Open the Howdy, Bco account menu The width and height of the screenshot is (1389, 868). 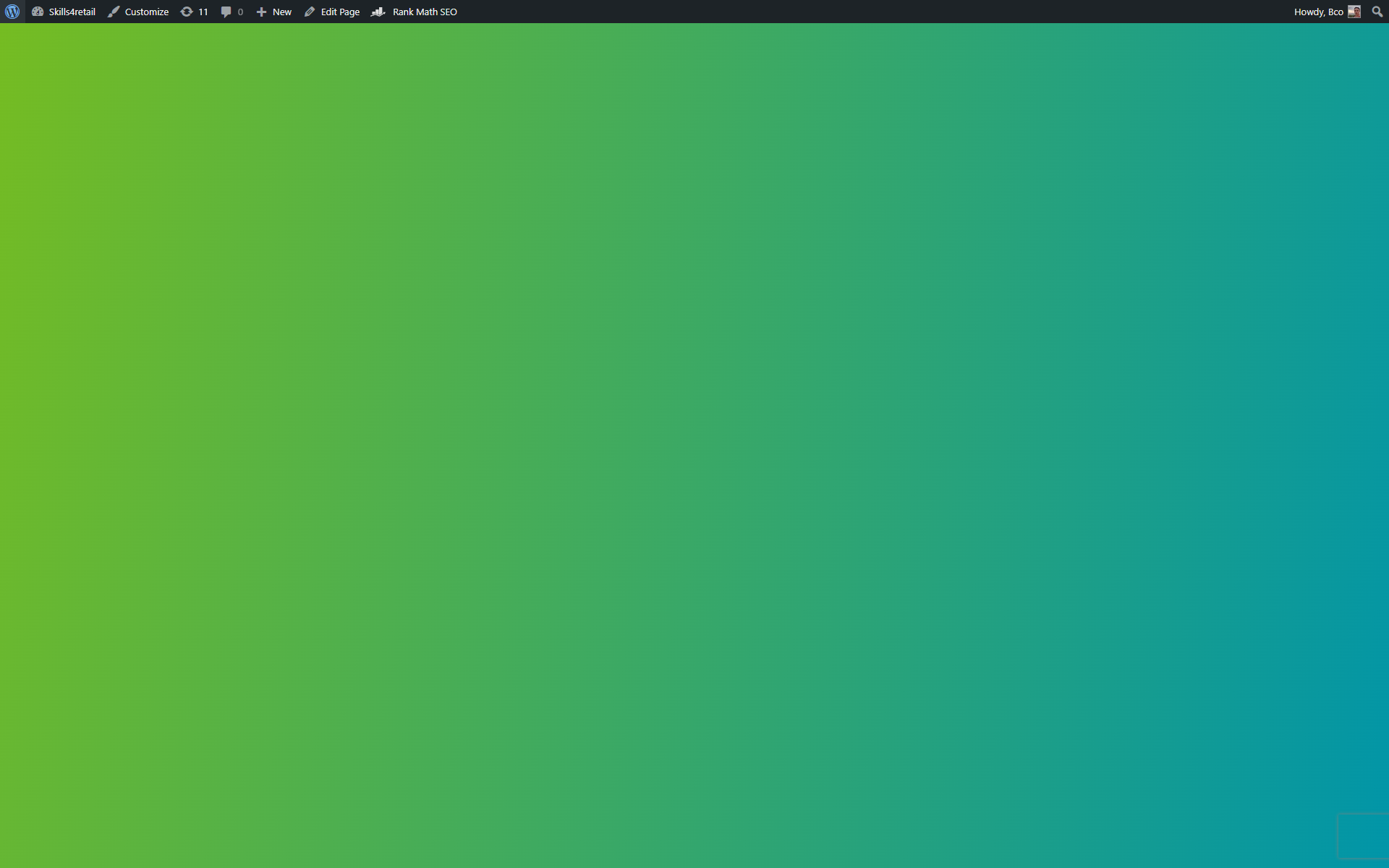coord(1318,12)
